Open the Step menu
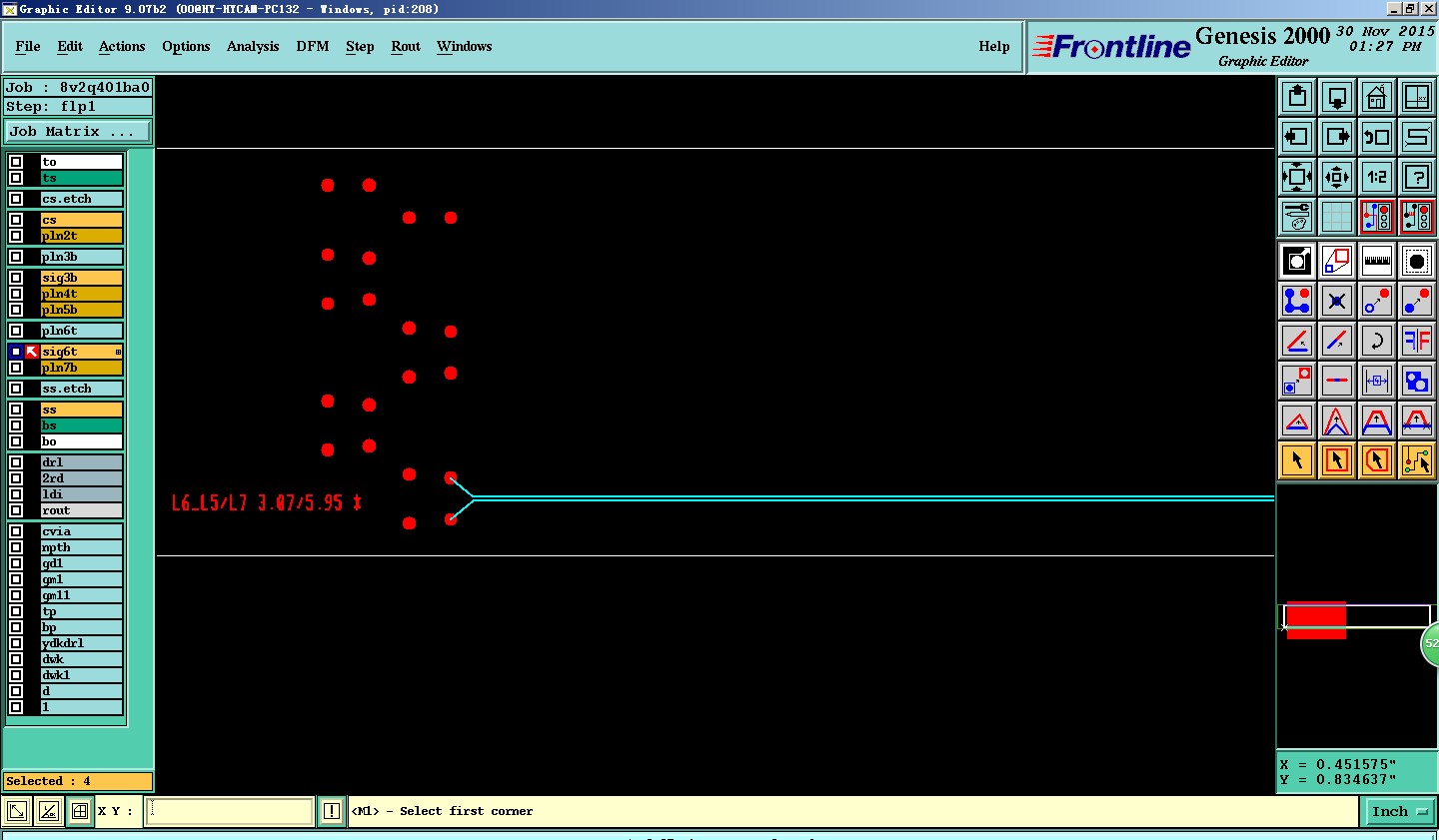The height and width of the screenshot is (840, 1439). coord(360,46)
